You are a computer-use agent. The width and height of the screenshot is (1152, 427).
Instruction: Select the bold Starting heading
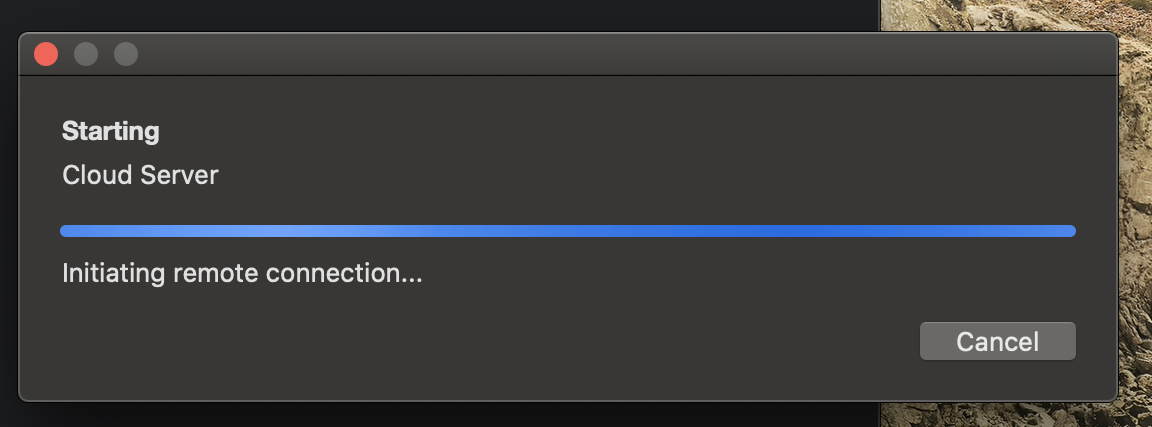pos(110,132)
